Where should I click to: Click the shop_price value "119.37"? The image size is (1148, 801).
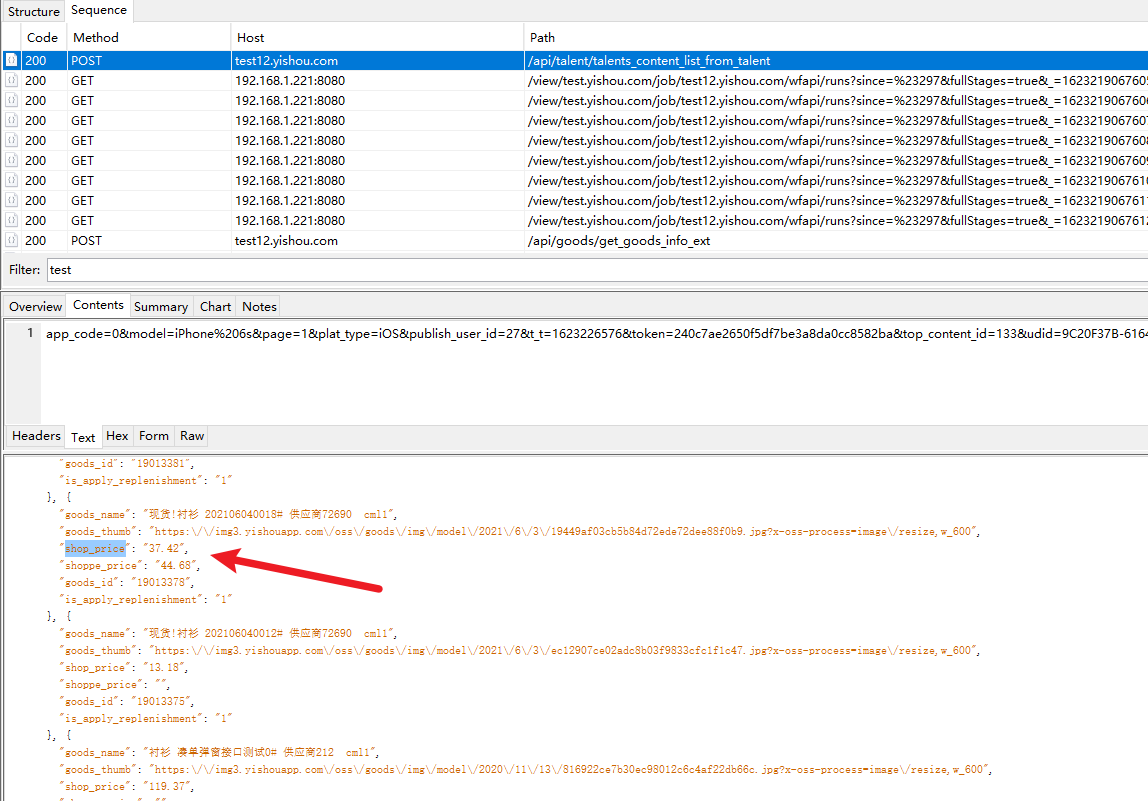167,786
